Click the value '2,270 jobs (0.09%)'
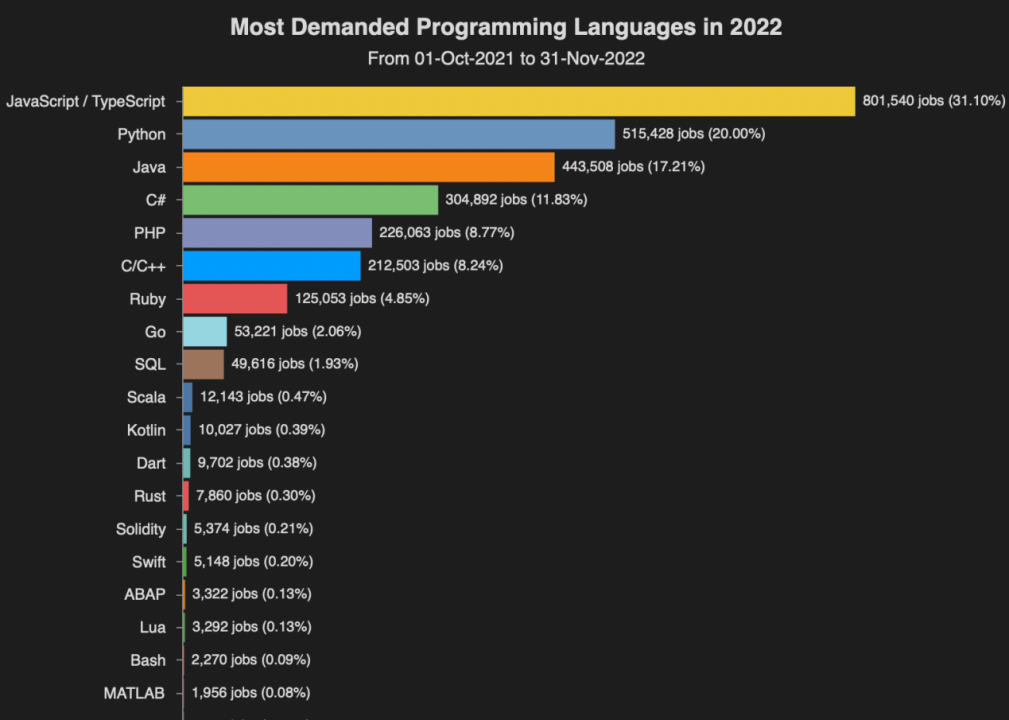1009x720 pixels. (250, 660)
